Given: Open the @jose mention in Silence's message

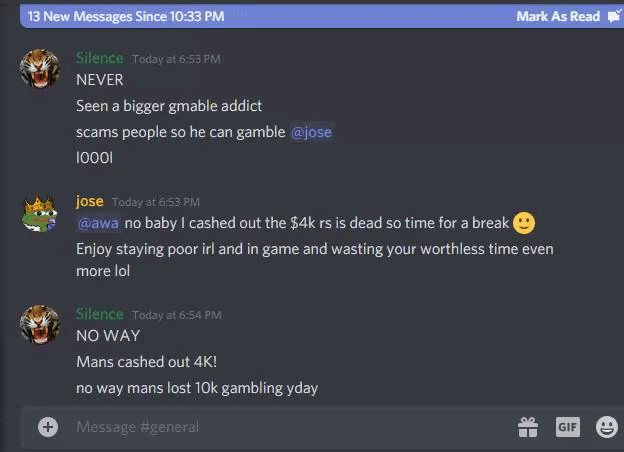Looking at the screenshot, I should pyautogui.click(x=311, y=132).
